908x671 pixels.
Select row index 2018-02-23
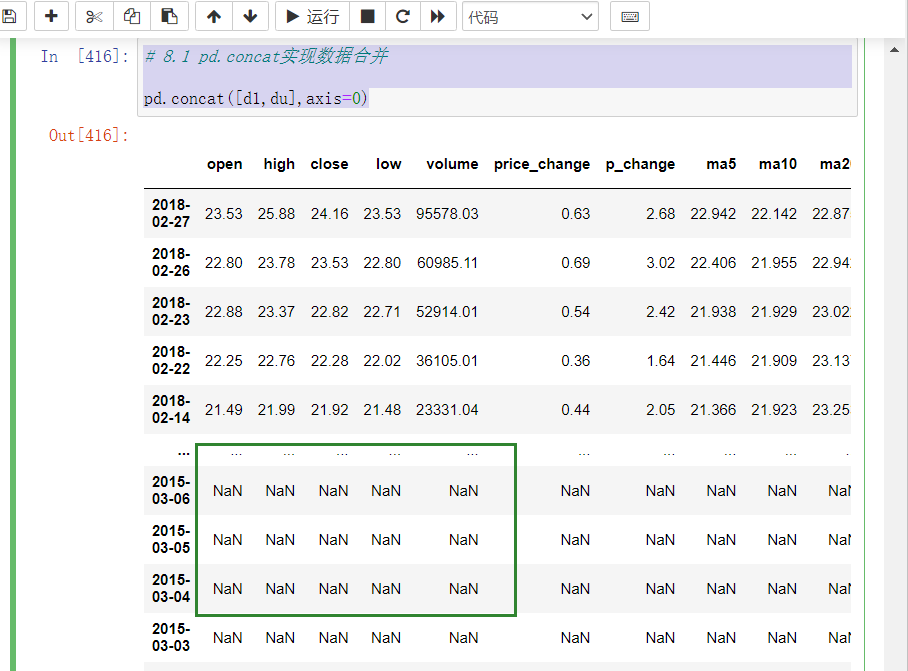click(x=171, y=311)
